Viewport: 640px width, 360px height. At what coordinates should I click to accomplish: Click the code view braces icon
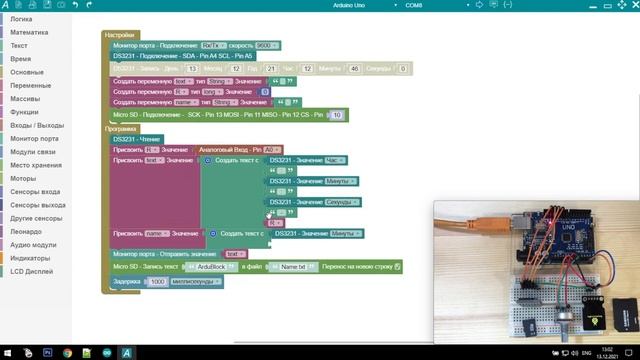click(x=507, y=5)
